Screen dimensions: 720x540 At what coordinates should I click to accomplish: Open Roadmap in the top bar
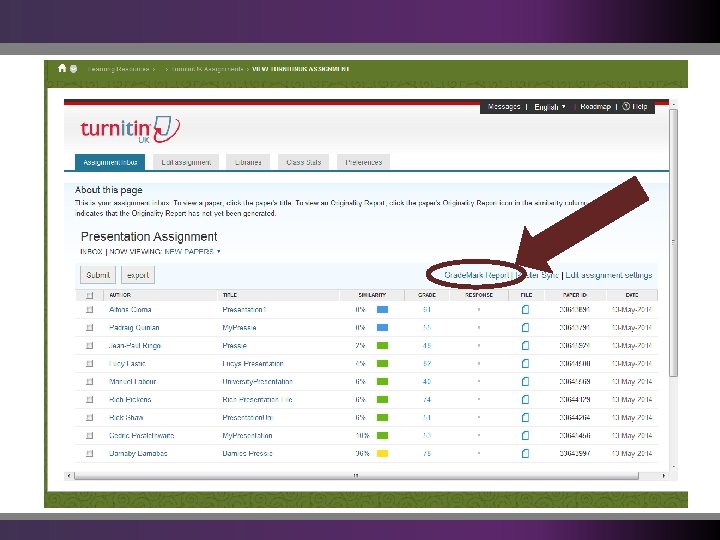[x=595, y=107]
